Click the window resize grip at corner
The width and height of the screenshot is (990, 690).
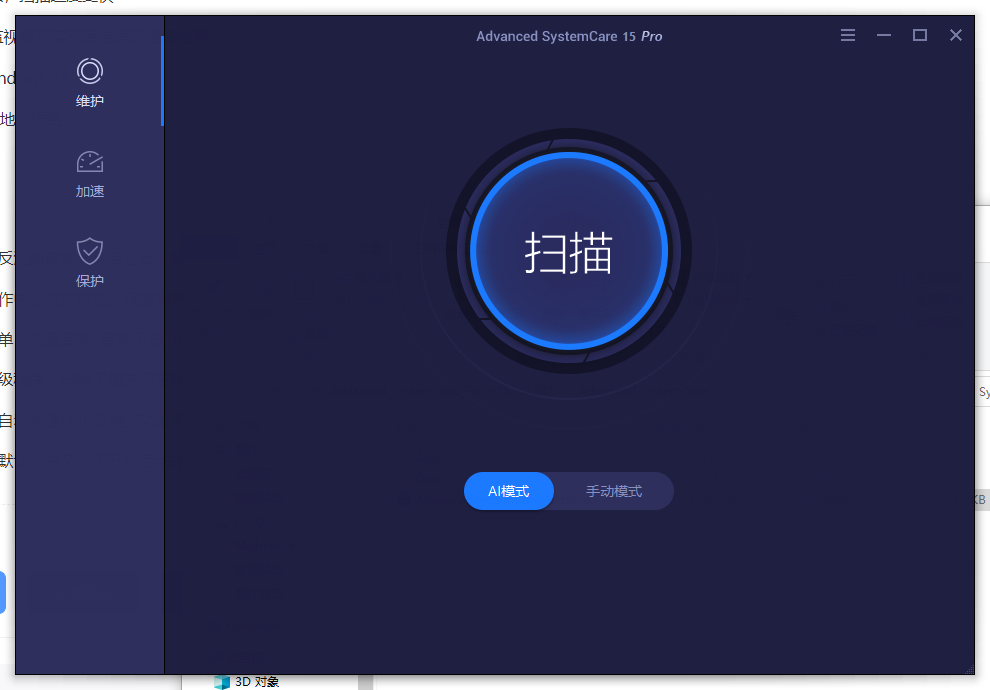pyautogui.click(x=969, y=669)
